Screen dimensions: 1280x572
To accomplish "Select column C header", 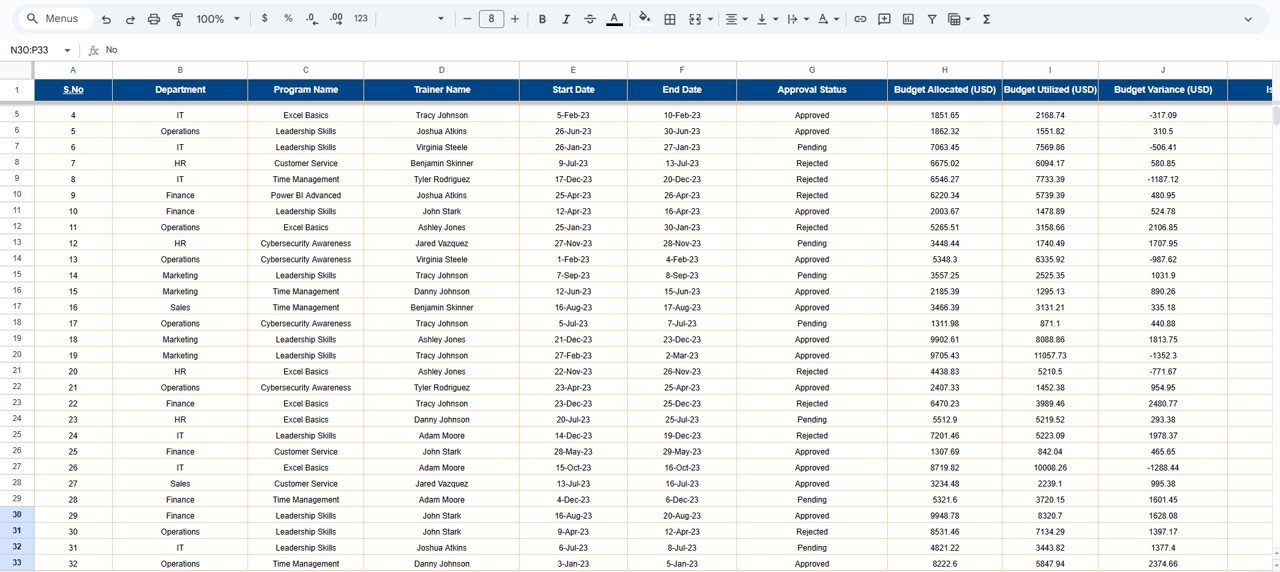I will coord(306,69).
